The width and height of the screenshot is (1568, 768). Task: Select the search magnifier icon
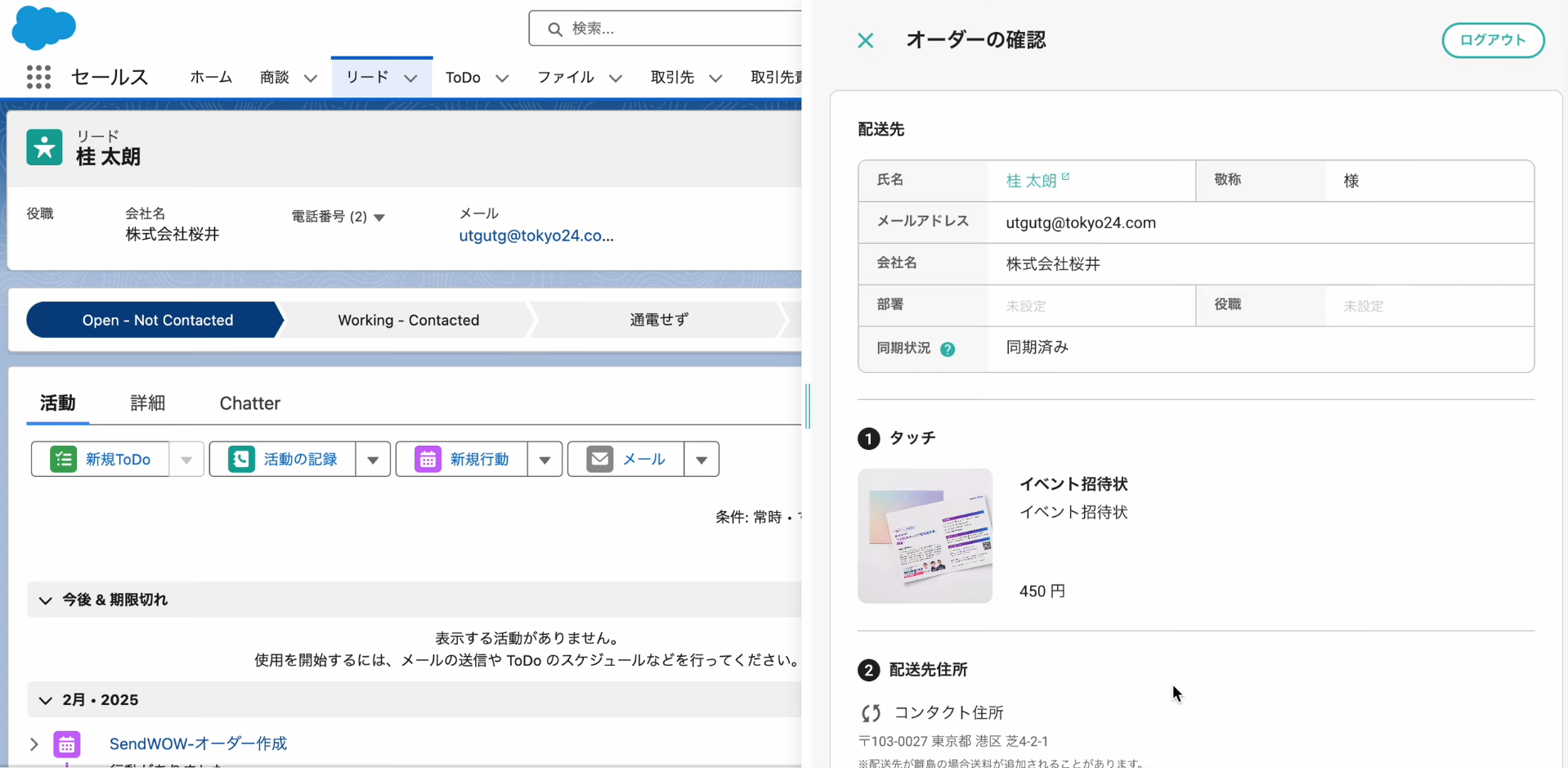(555, 29)
